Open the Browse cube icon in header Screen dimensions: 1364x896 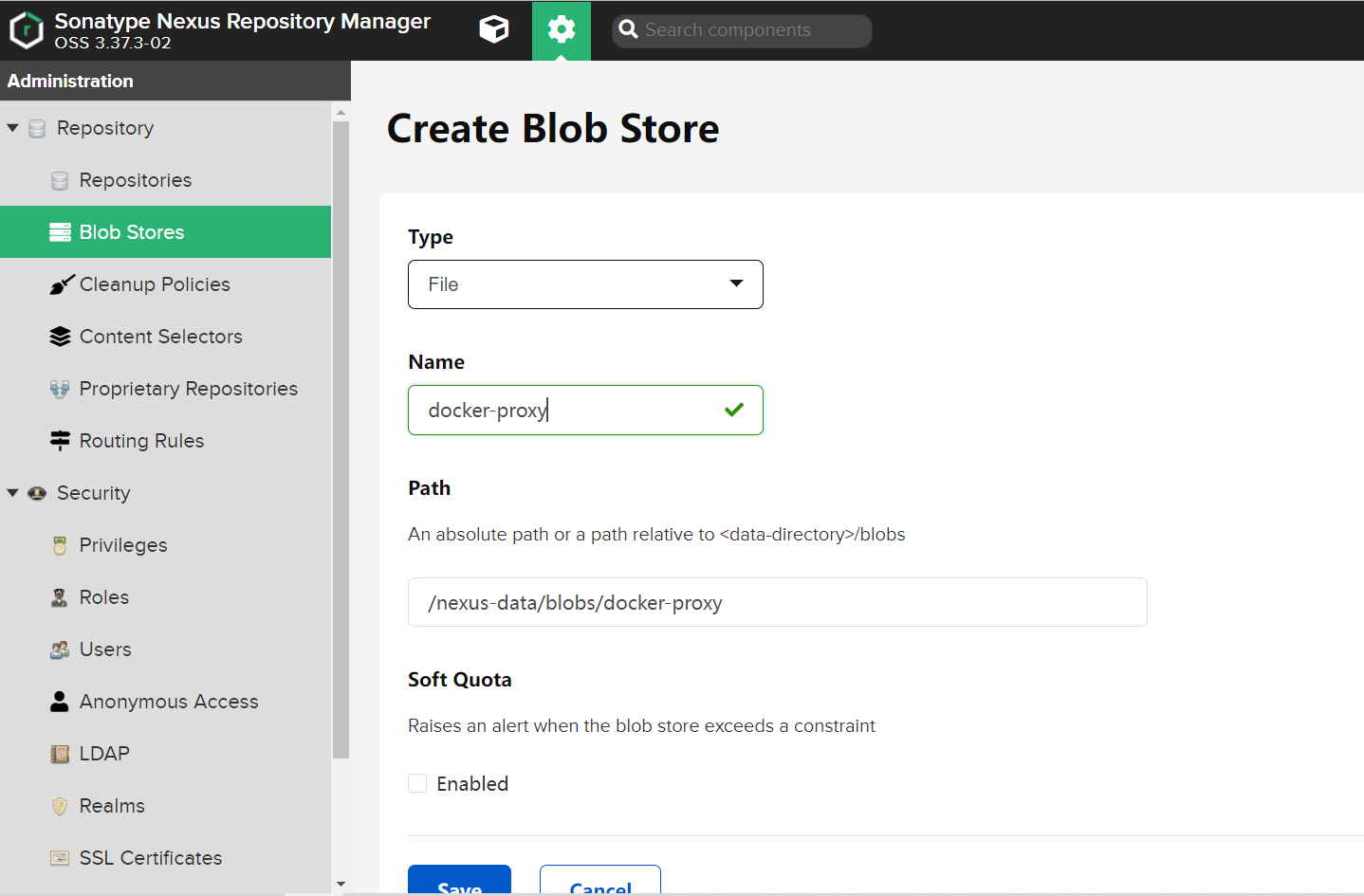pos(494,29)
